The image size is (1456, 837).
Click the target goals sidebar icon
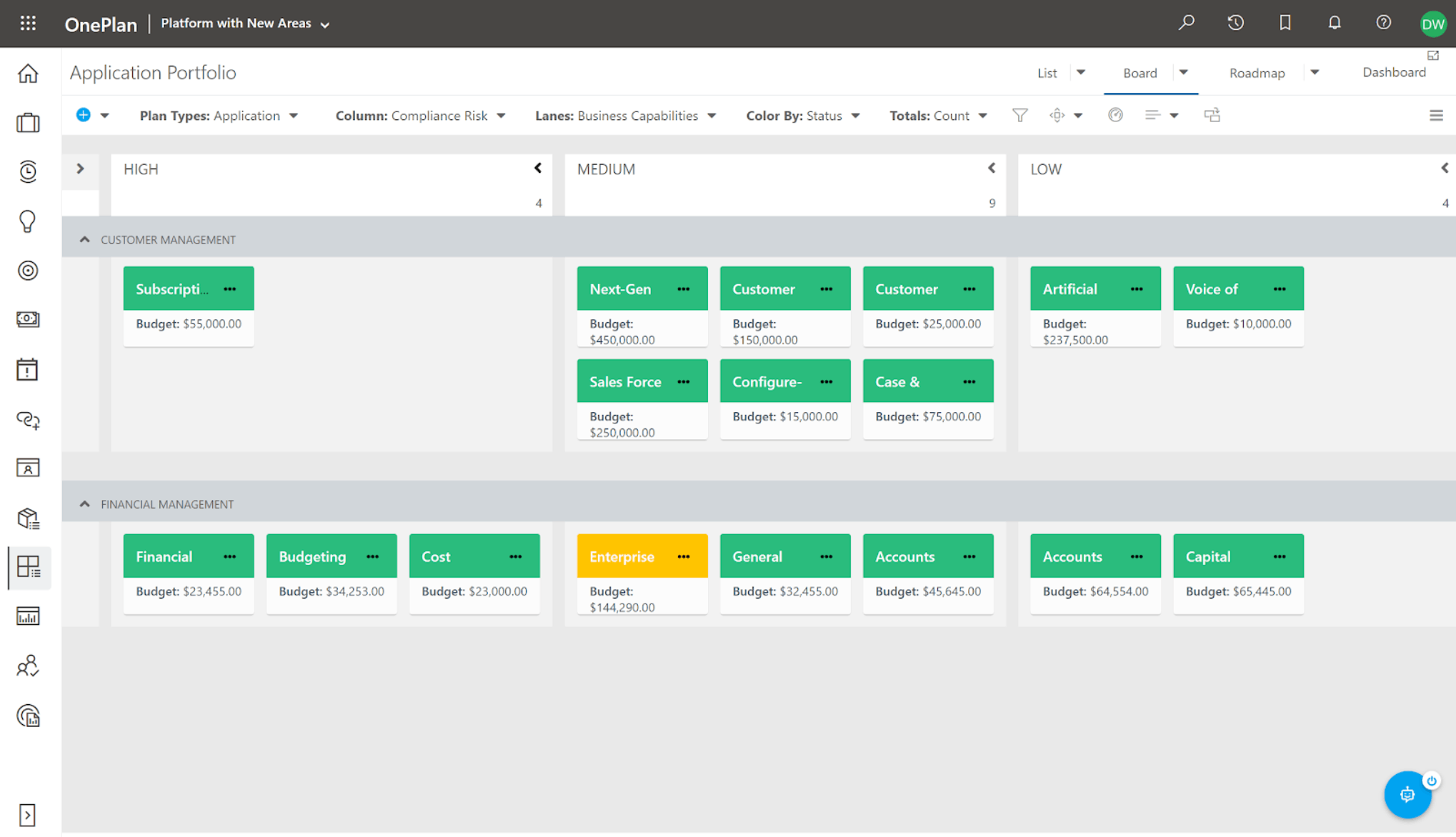[28, 271]
